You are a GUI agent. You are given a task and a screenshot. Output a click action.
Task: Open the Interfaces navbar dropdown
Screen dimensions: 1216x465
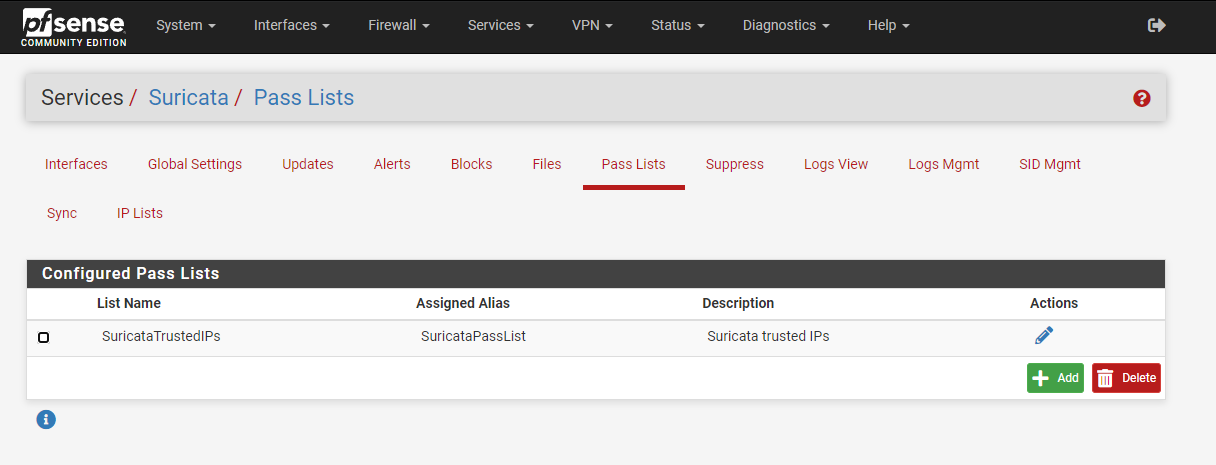pyautogui.click(x=292, y=26)
